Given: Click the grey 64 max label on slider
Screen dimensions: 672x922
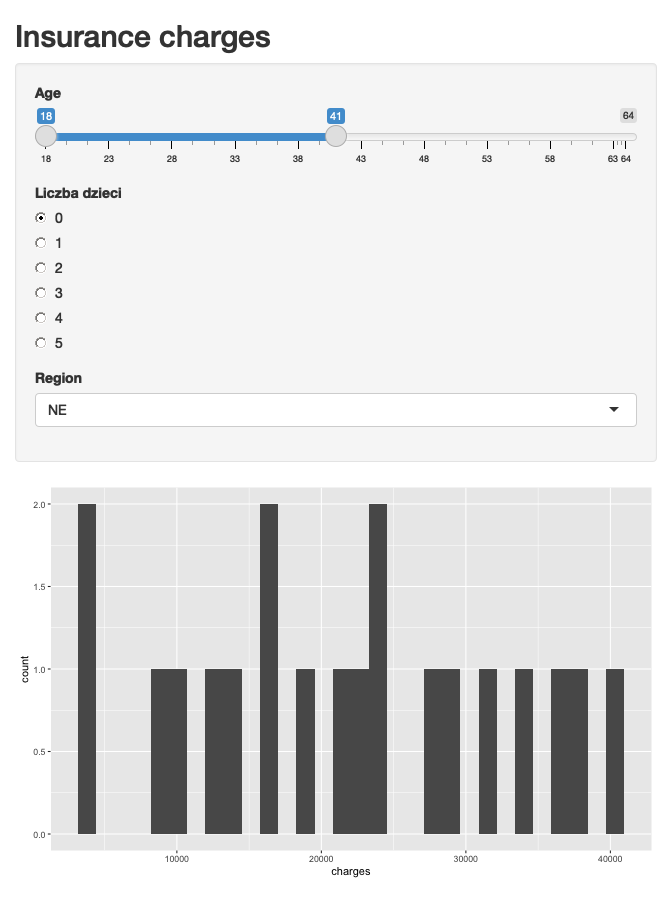Looking at the screenshot, I should [628, 115].
